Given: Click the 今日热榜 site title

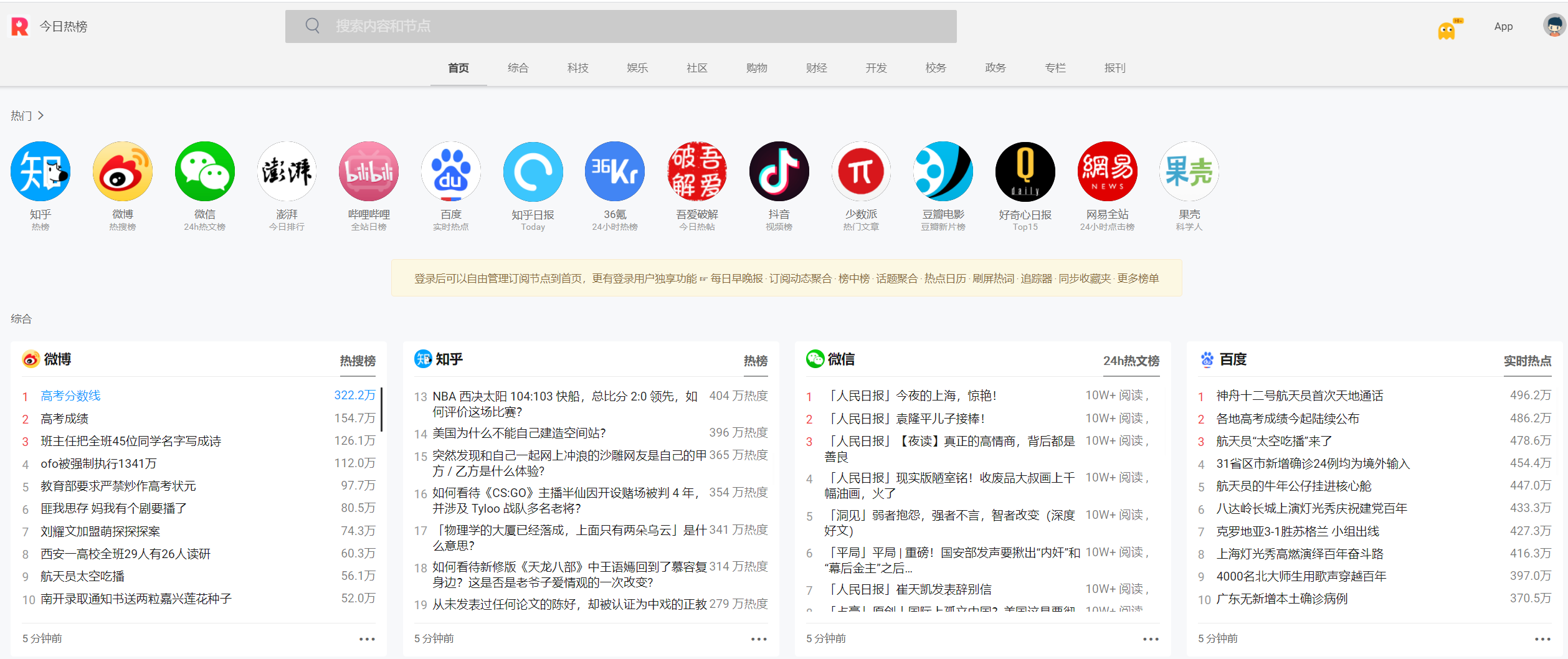Looking at the screenshot, I should click(64, 26).
